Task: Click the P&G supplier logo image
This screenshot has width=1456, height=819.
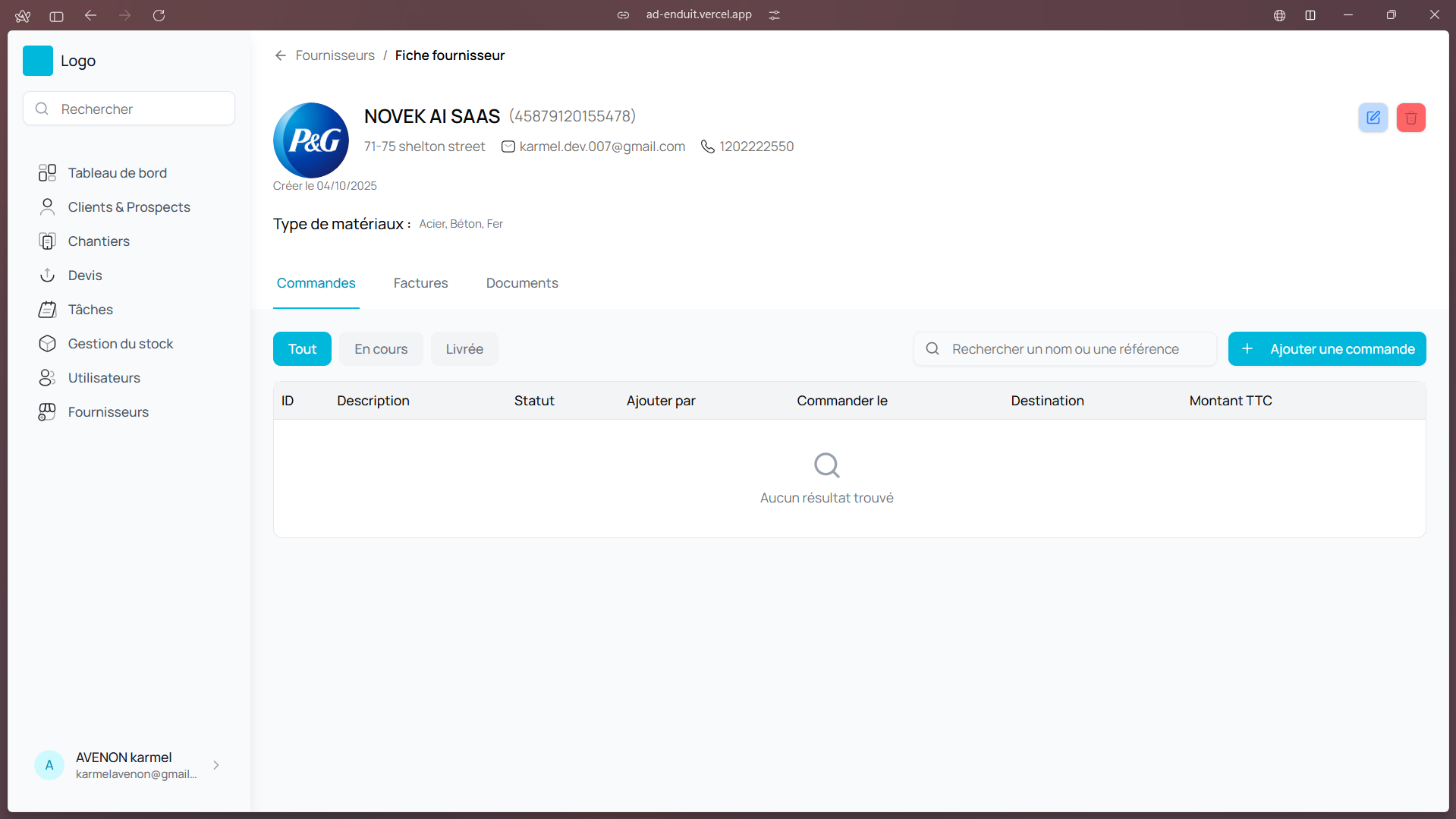Action: tap(311, 140)
